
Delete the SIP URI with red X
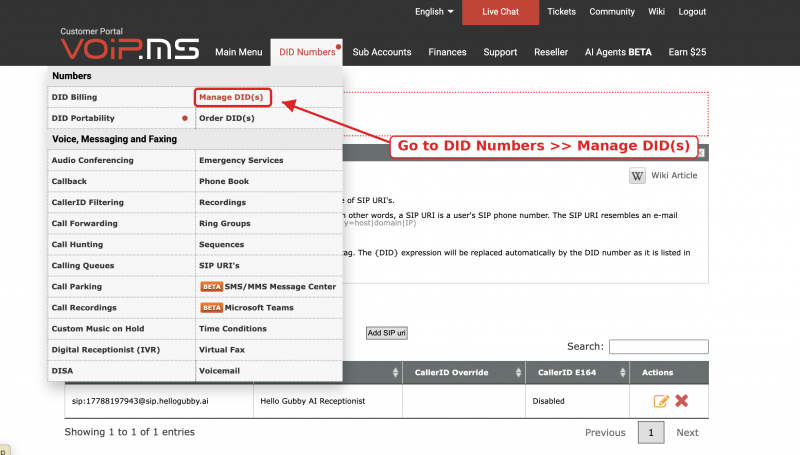click(682, 401)
